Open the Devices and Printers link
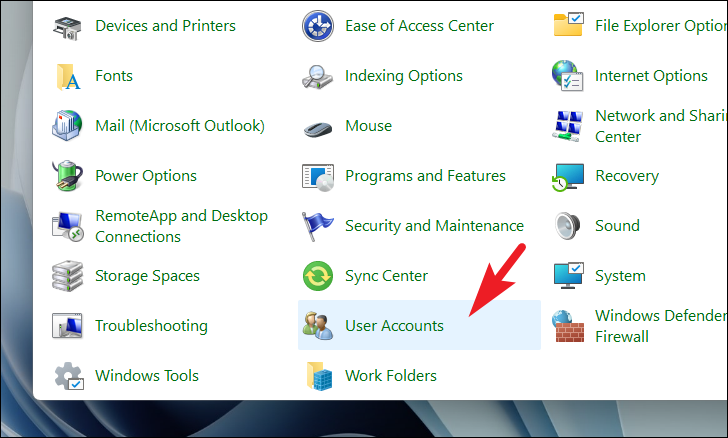Screen dimensions: 728x438 (165, 26)
